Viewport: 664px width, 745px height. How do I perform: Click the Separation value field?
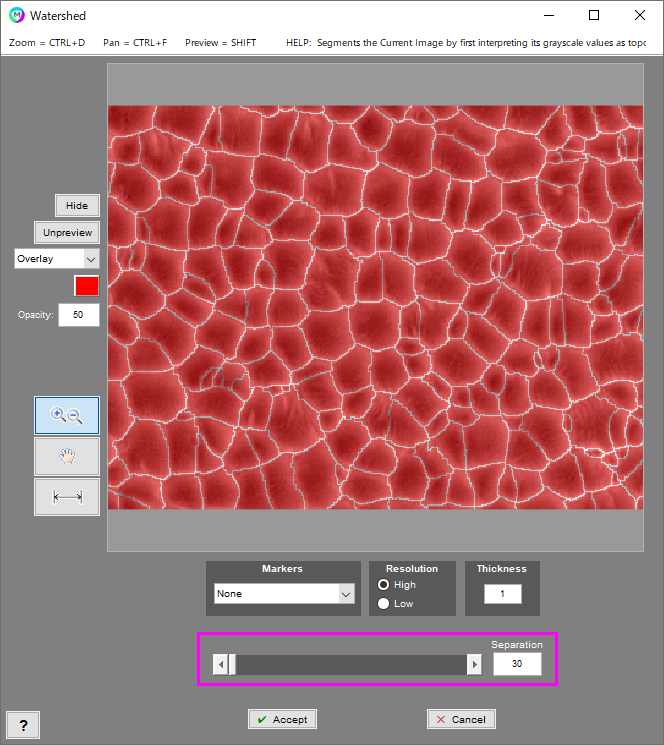[517, 665]
